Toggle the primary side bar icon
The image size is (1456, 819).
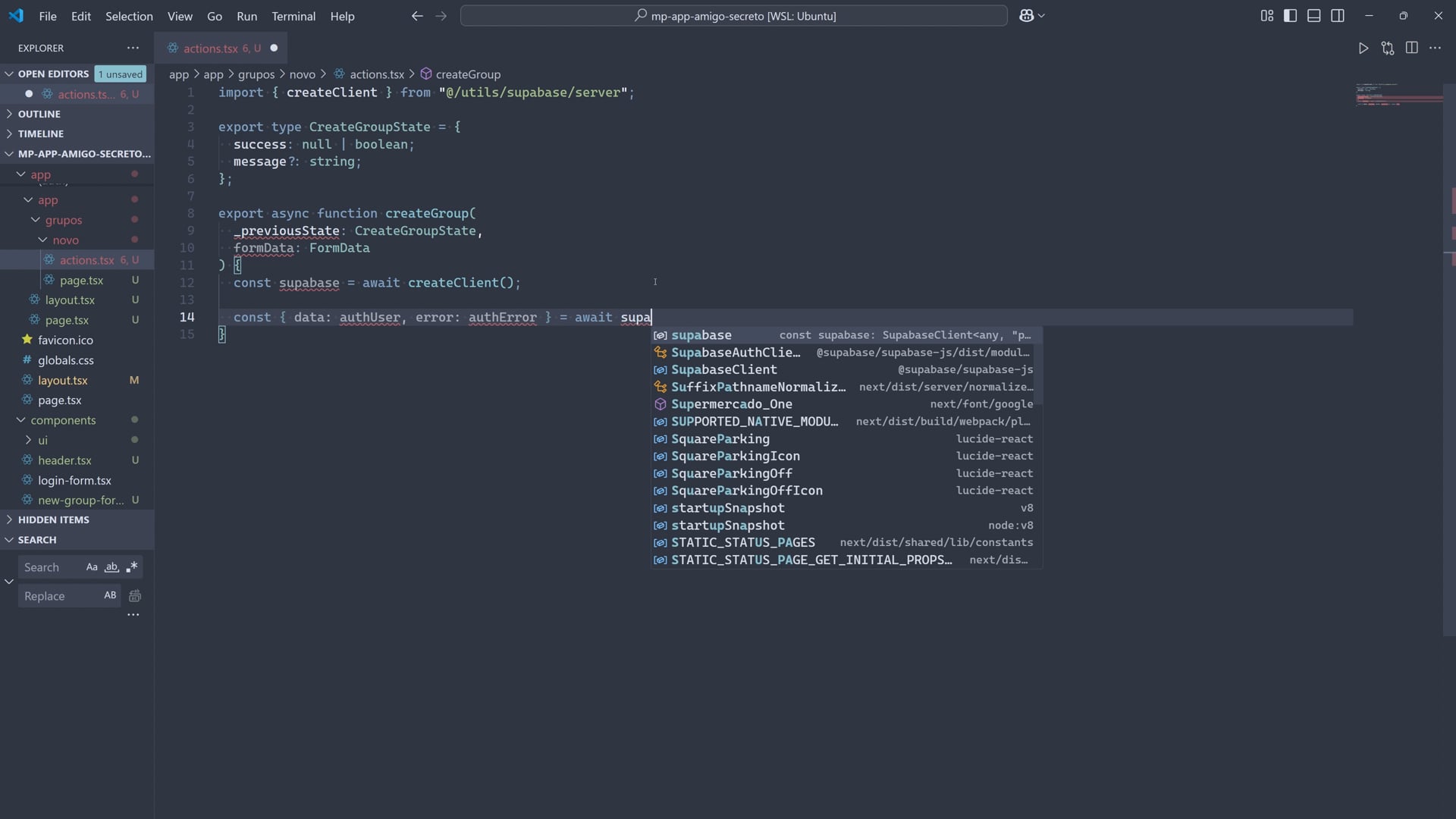pos(1290,16)
